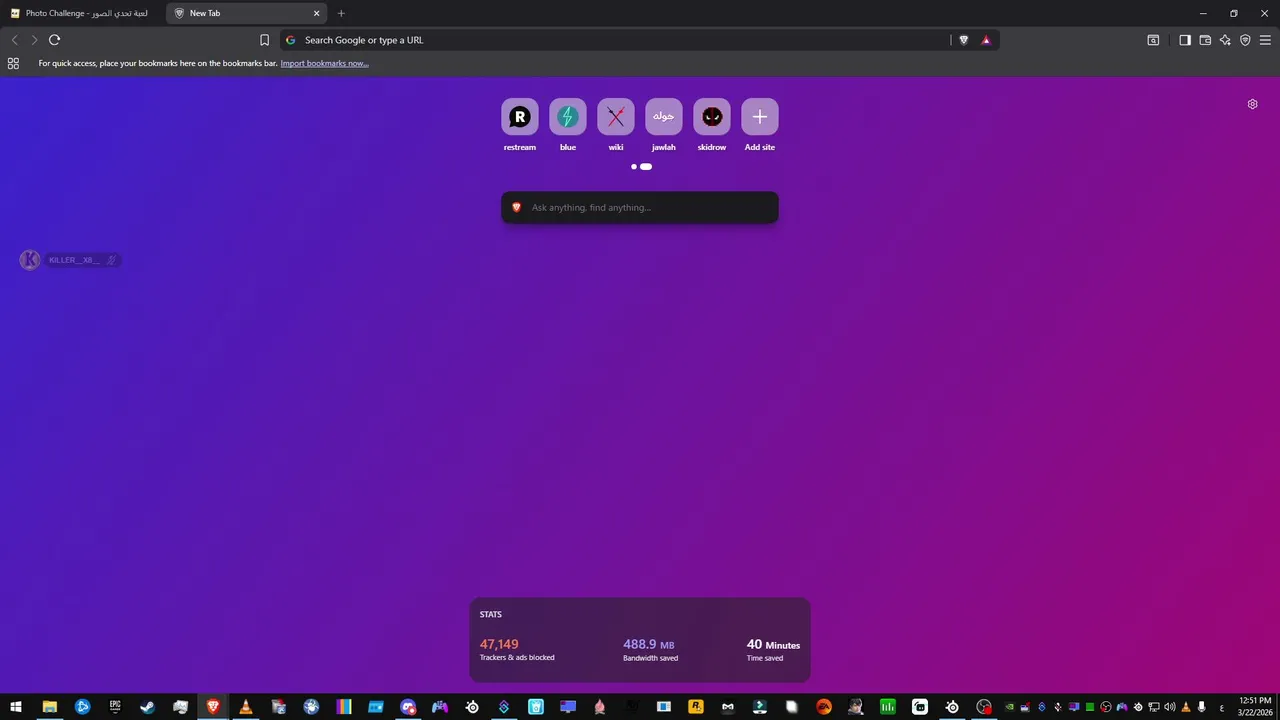Open a new tab with plus button
This screenshot has width=1280, height=720.
[x=341, y=13]
